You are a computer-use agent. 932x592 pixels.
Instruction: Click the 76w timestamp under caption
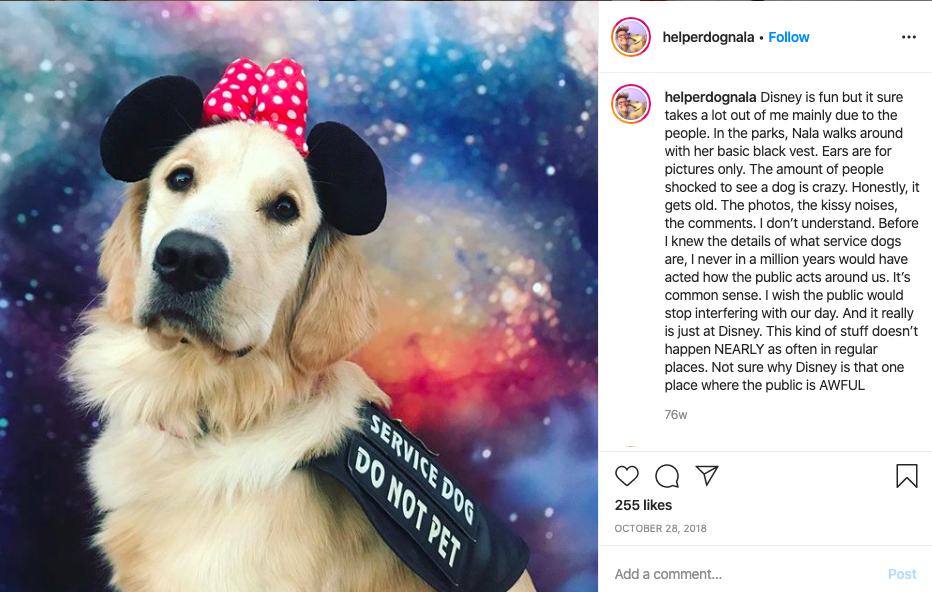[x=676, y=415]
